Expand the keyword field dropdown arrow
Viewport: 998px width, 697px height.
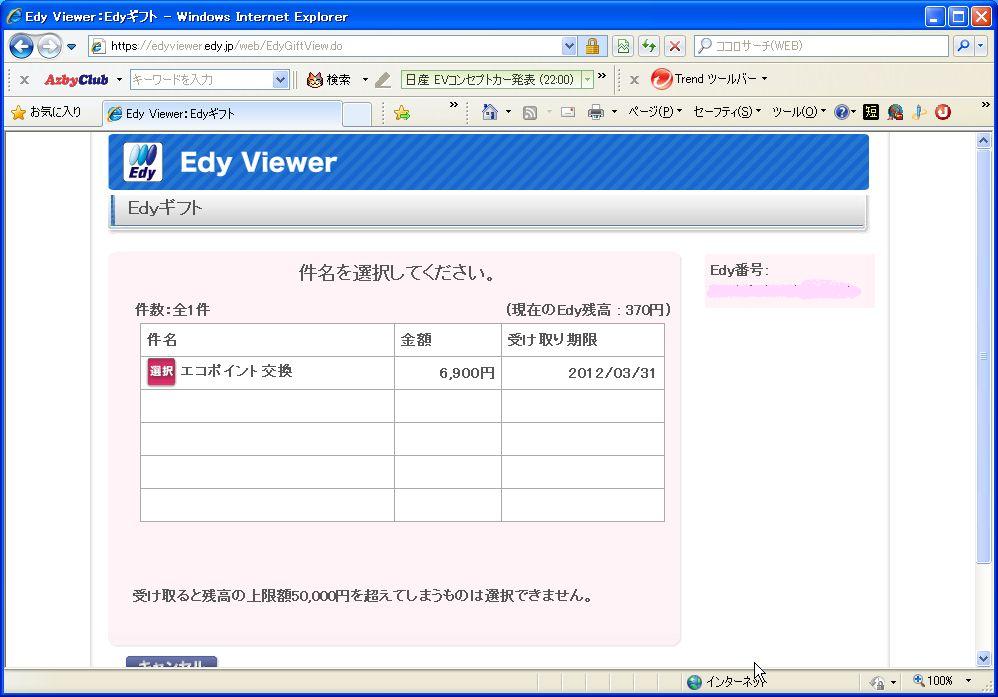(x=280, y=80)
